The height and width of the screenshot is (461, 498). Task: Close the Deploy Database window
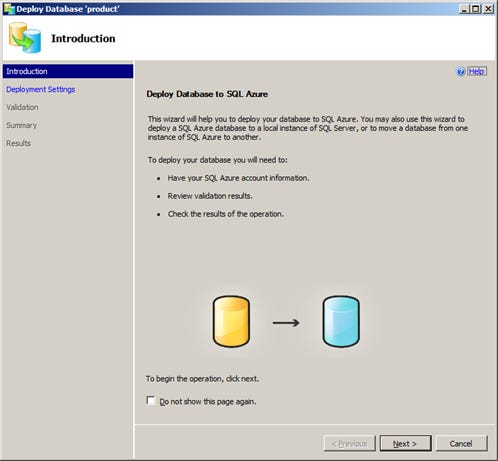[488, 9]
